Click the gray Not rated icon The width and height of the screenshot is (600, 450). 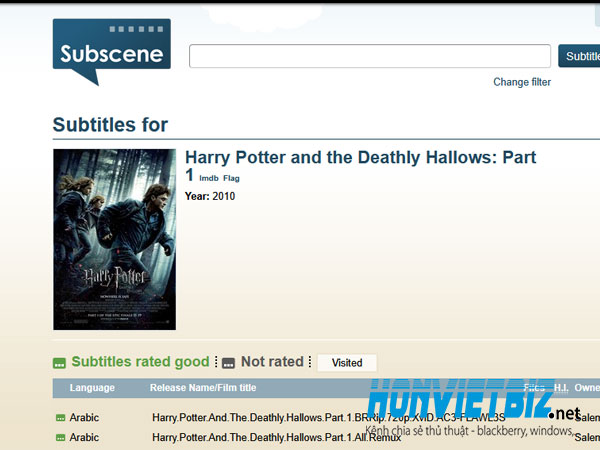(228, 363)
